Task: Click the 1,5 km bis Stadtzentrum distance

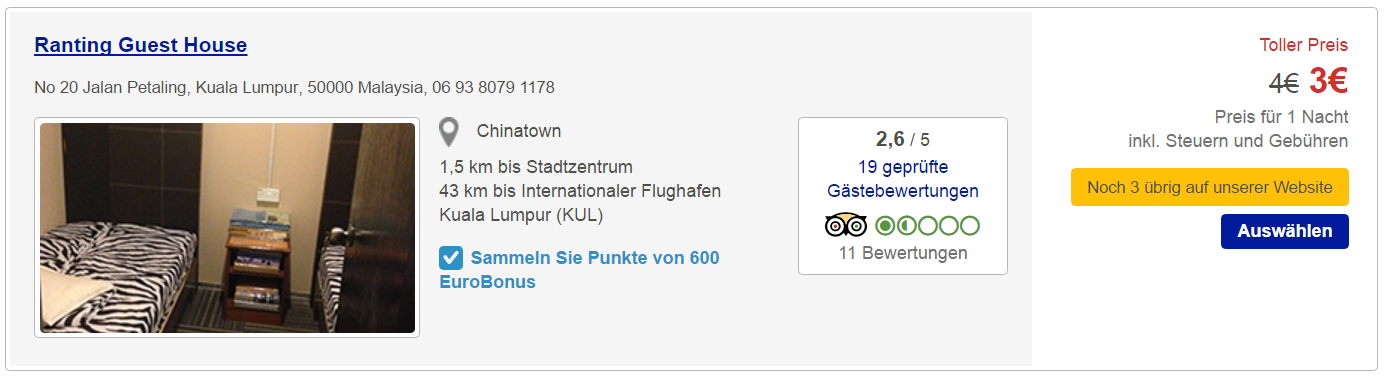Action: tap(536, 167)
